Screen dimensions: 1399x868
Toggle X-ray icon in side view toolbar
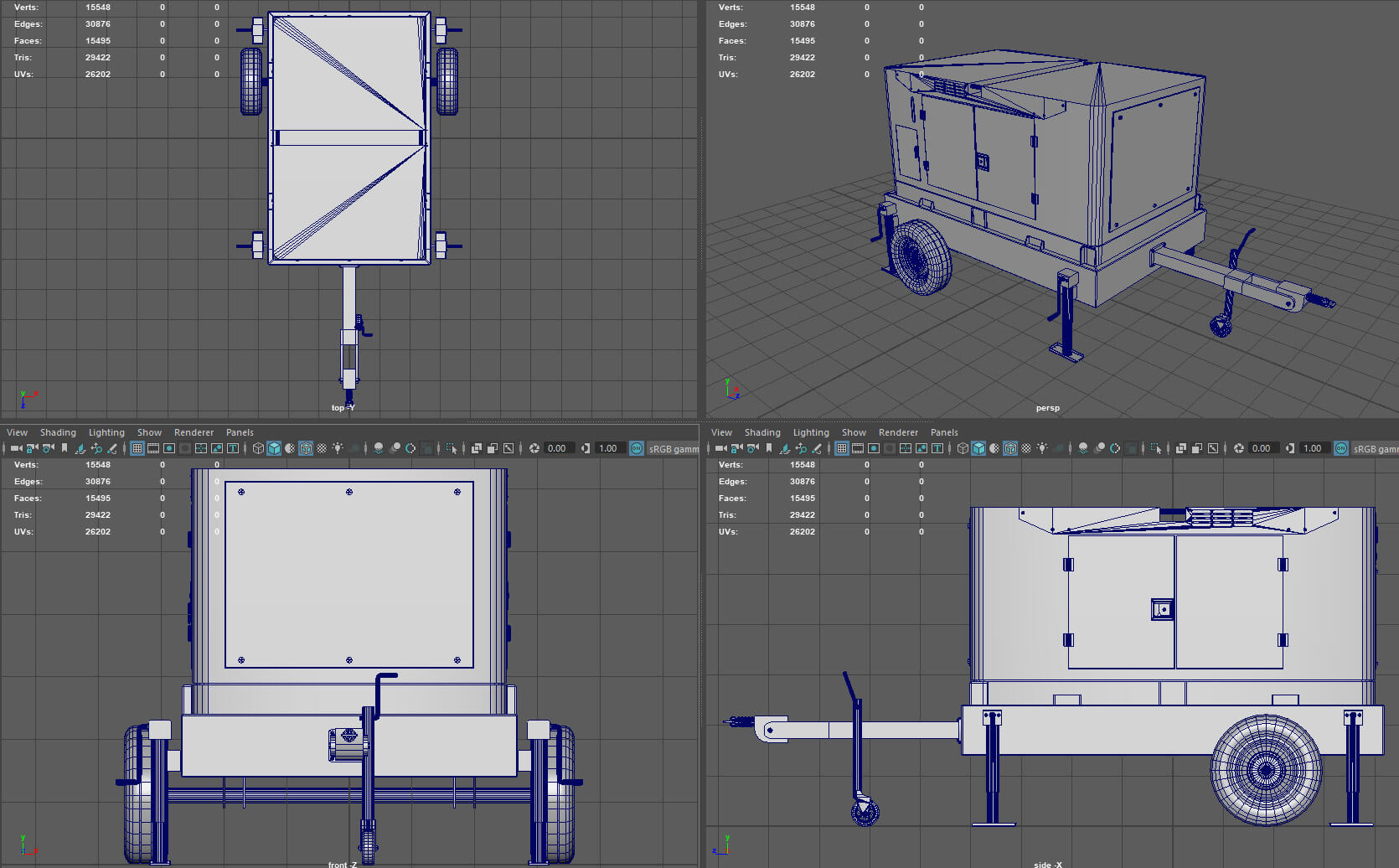click(x=1181, y=448)
